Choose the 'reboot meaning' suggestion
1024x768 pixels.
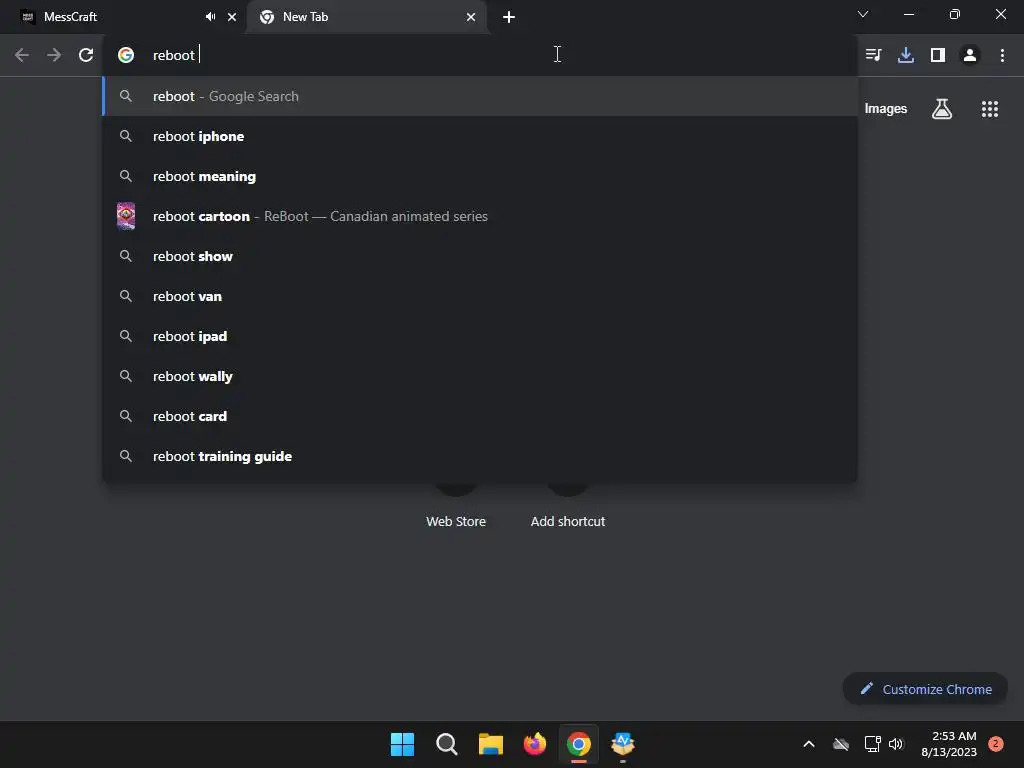pyautogui.click(x=480, y=176)
